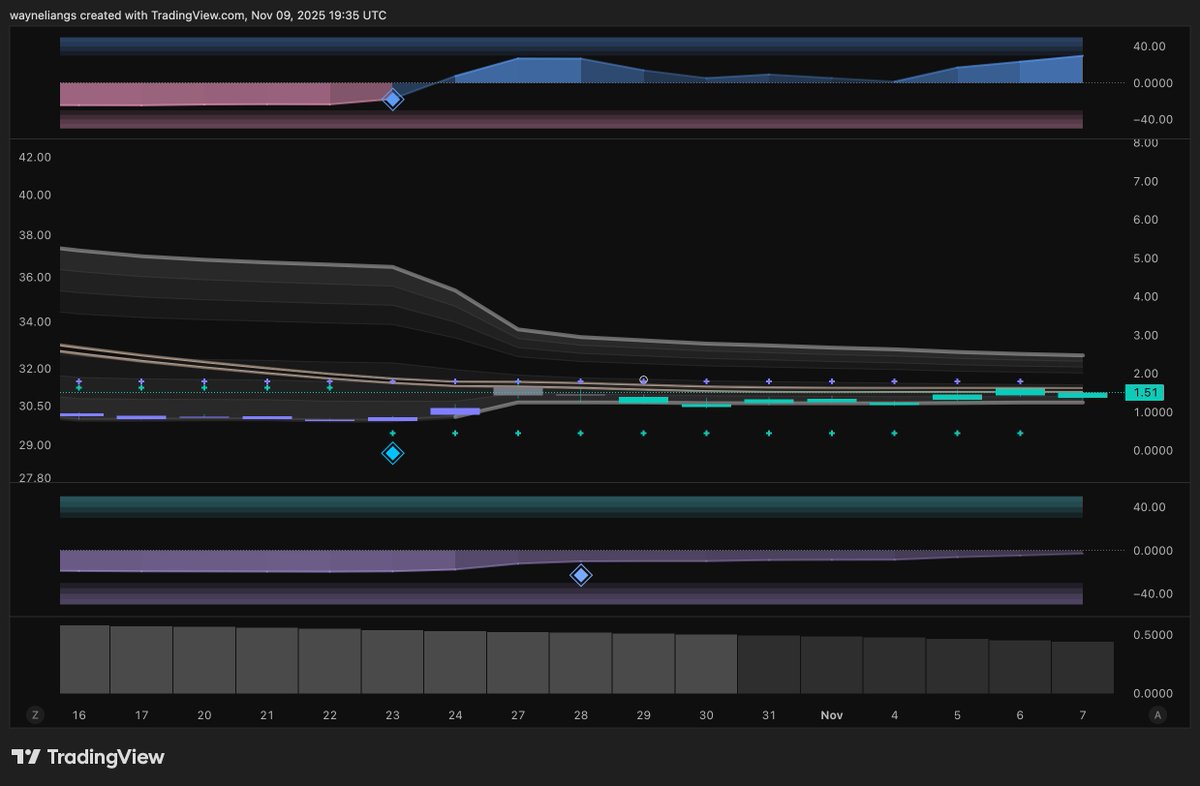Viewport: 1200px width, 786px height.
Task: Click the cyan diamond marker below the candles
Action: pos(393,453)
